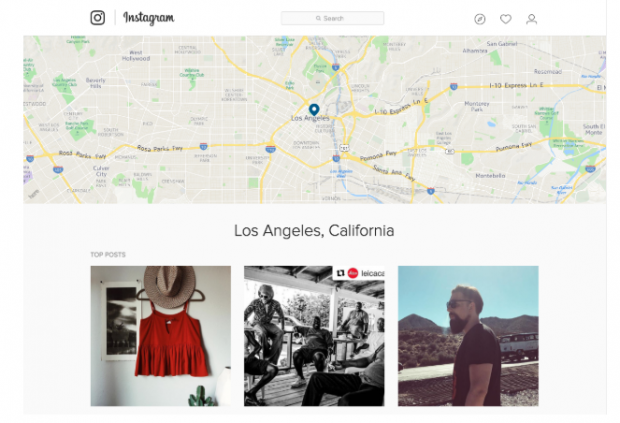Click the red Leica logo badge

[x=353, y=273]
